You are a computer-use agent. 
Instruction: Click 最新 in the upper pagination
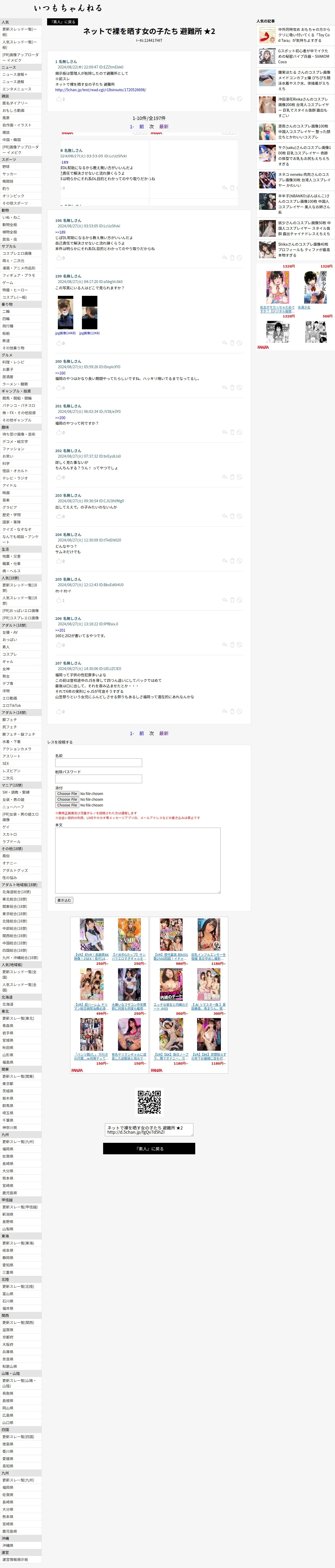pyautogui.click(x=164, y=126)
